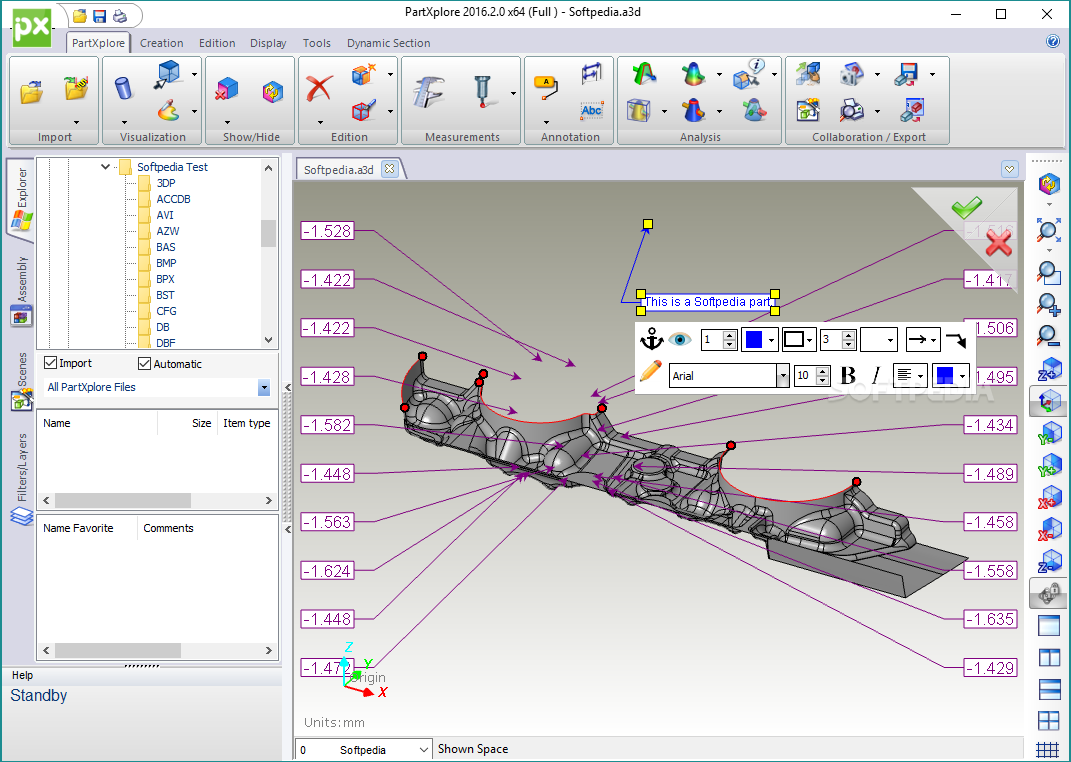Open the All PartXplore Files dropdown

pyautogui.click(x=264, y=388)
